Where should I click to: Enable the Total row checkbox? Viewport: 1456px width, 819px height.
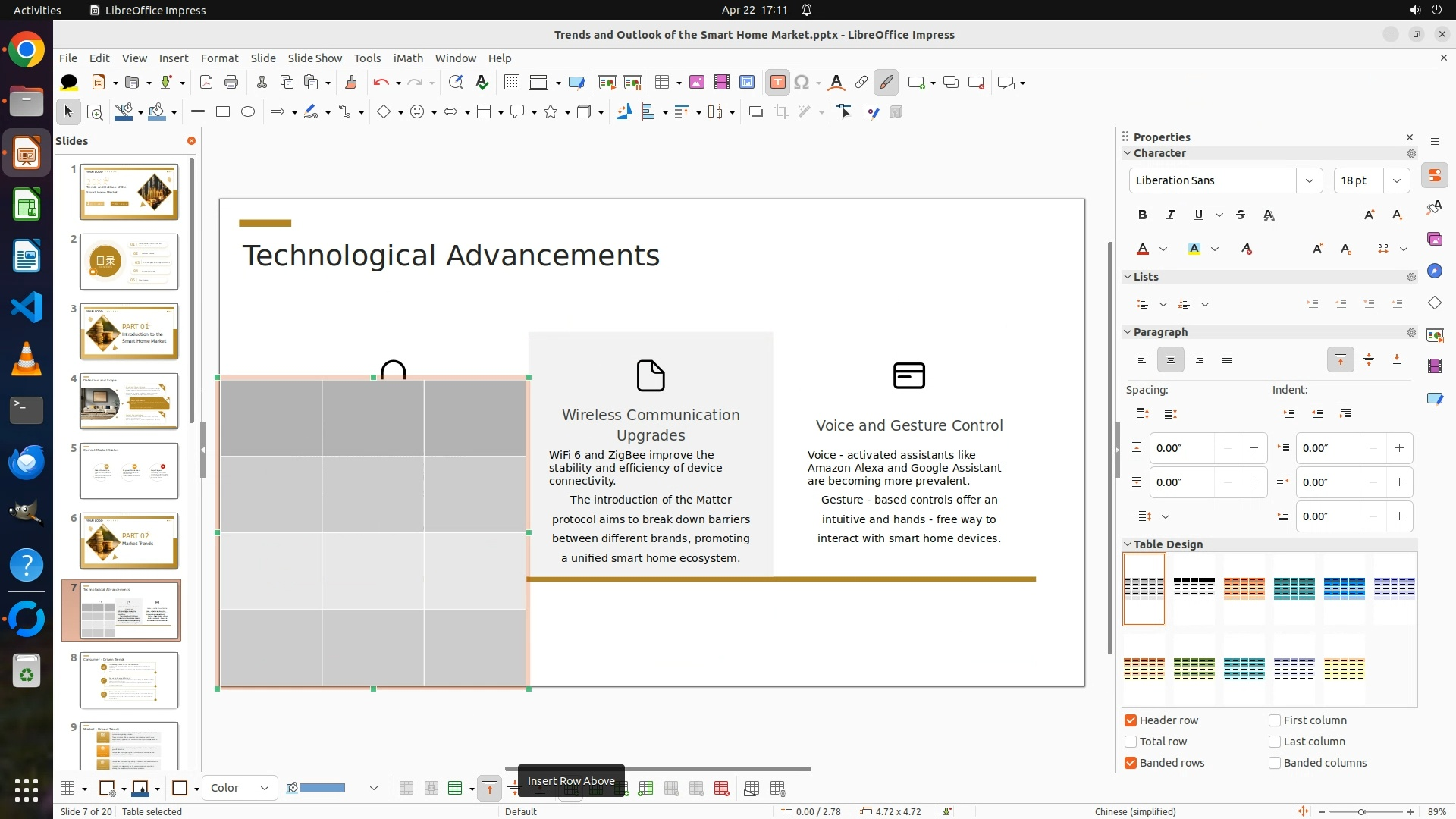click(x=1131, y=742)
